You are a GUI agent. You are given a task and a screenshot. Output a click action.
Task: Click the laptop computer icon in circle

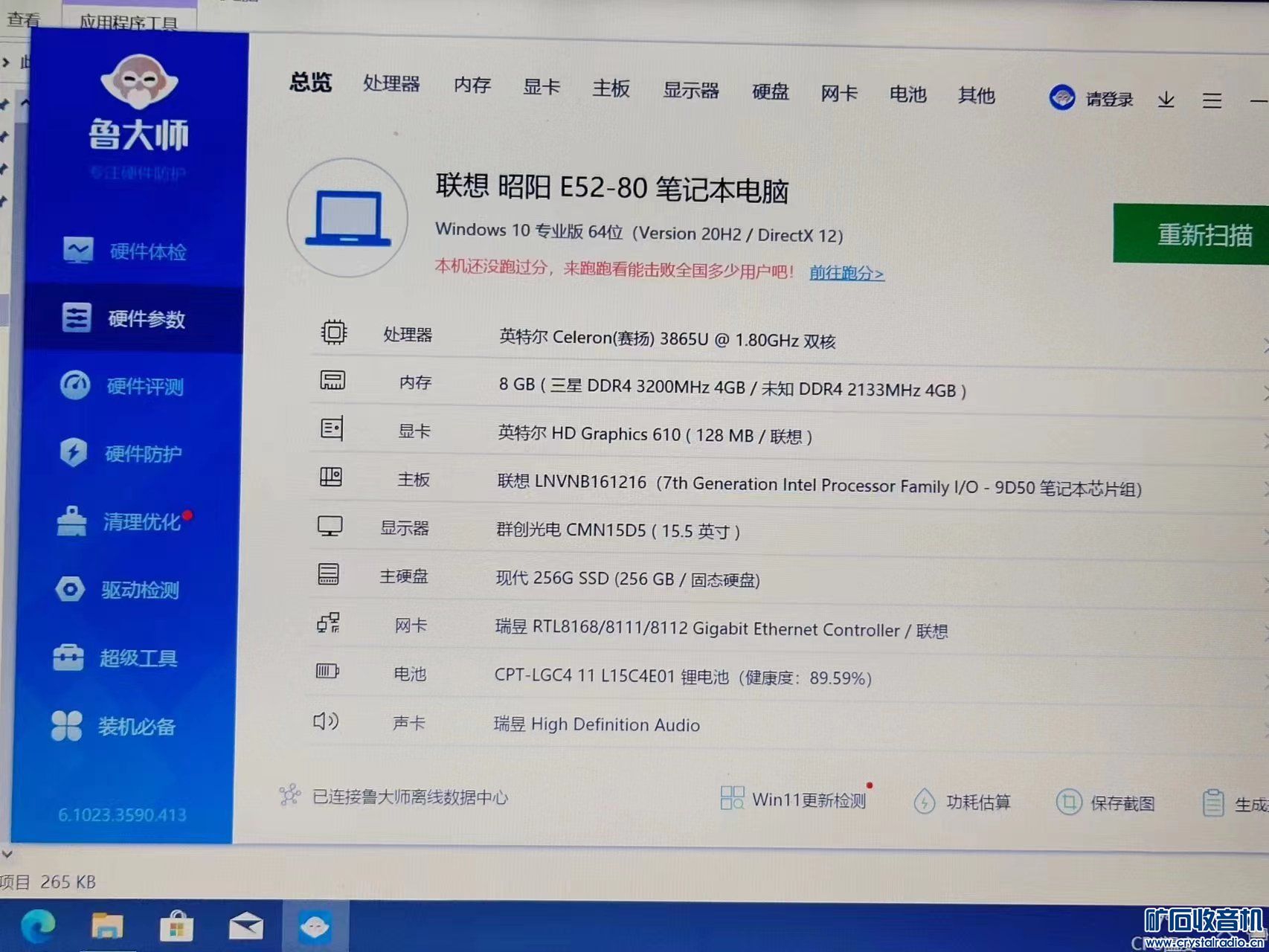[x=347, y=218]
